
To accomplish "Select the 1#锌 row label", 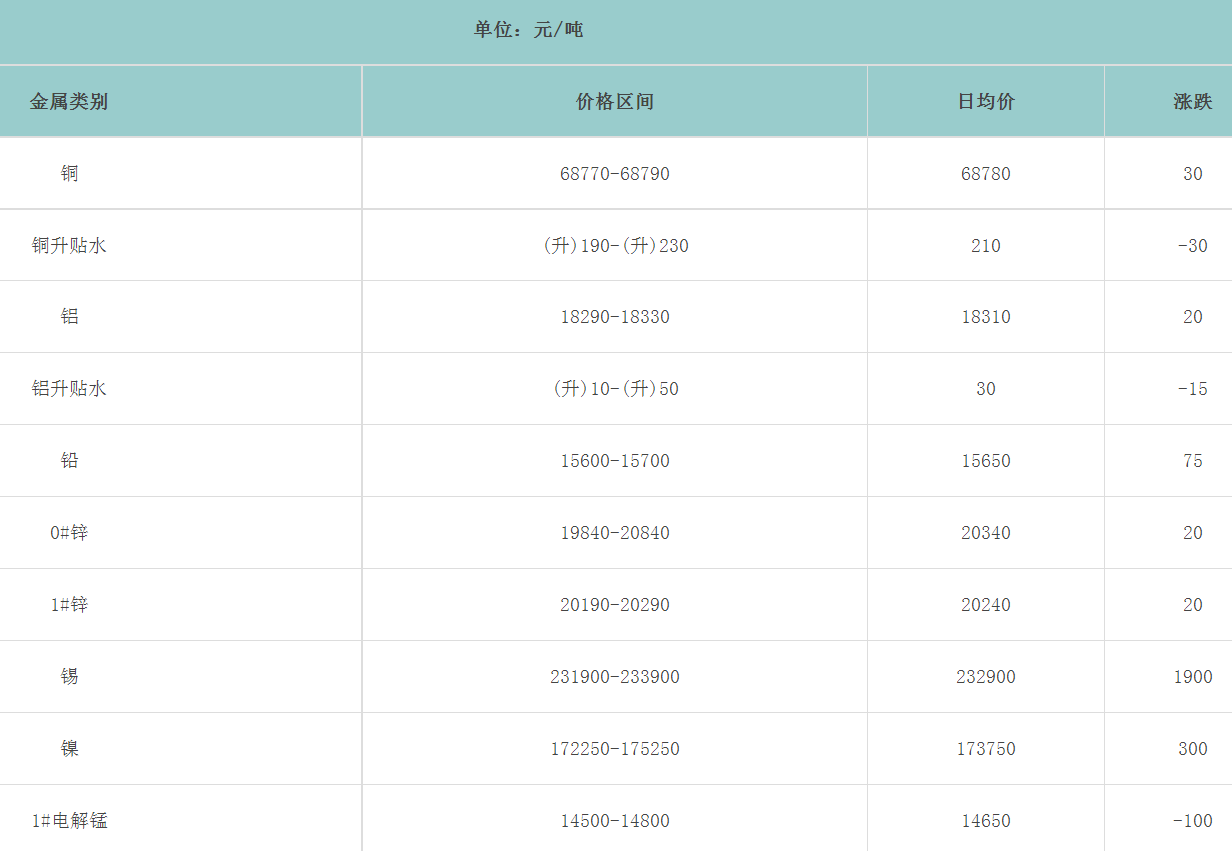I will click(x=69, y=605).
